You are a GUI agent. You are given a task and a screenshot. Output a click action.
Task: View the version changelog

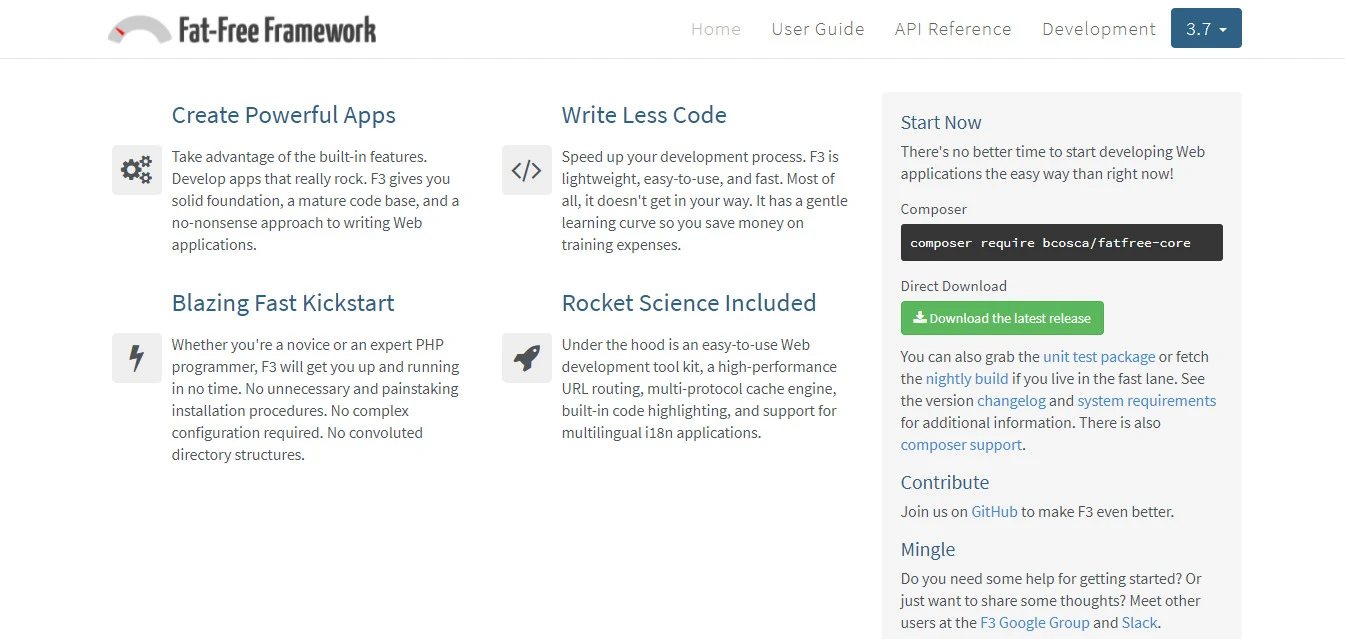click(1011, 400)
